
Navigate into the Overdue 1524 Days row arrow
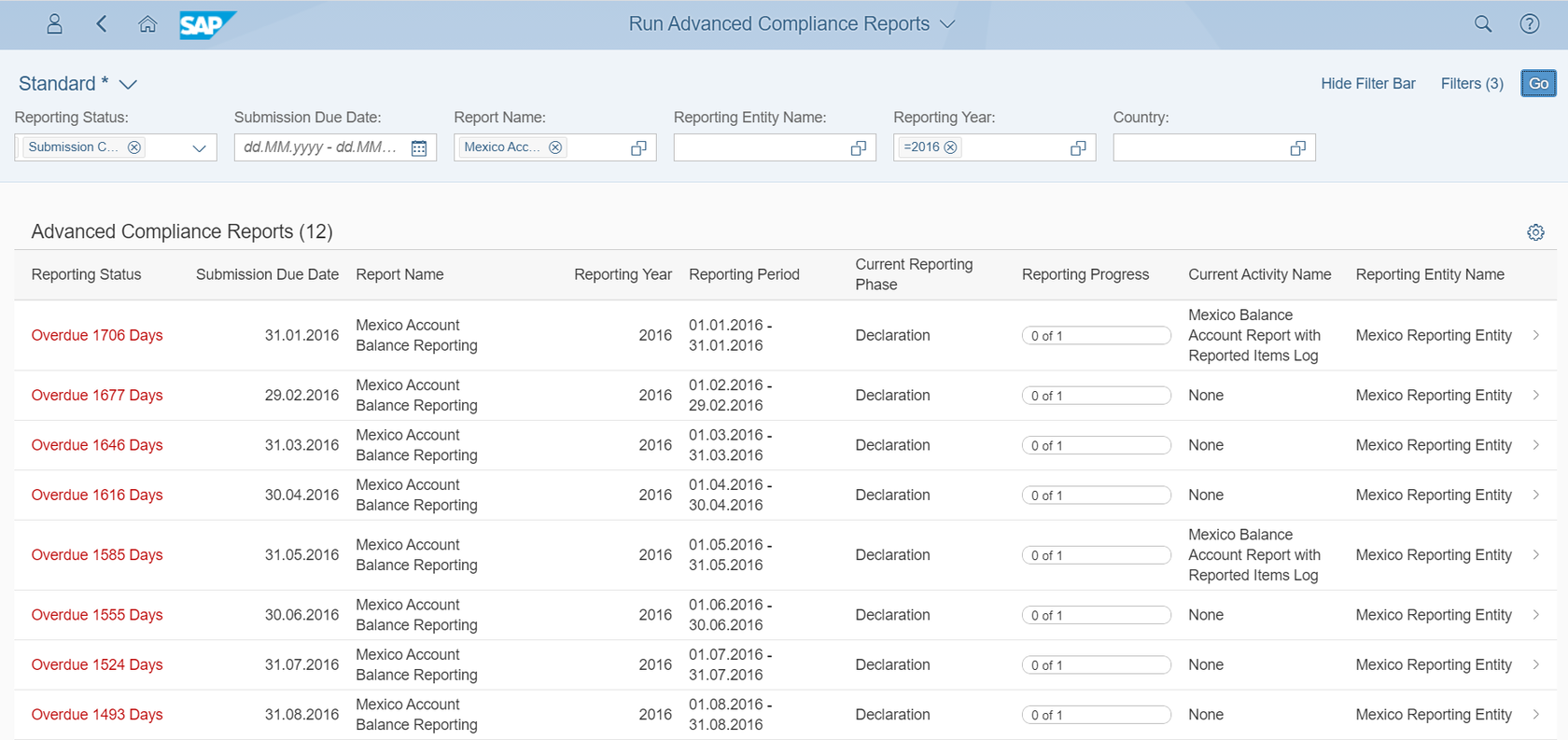[1536, 664]
